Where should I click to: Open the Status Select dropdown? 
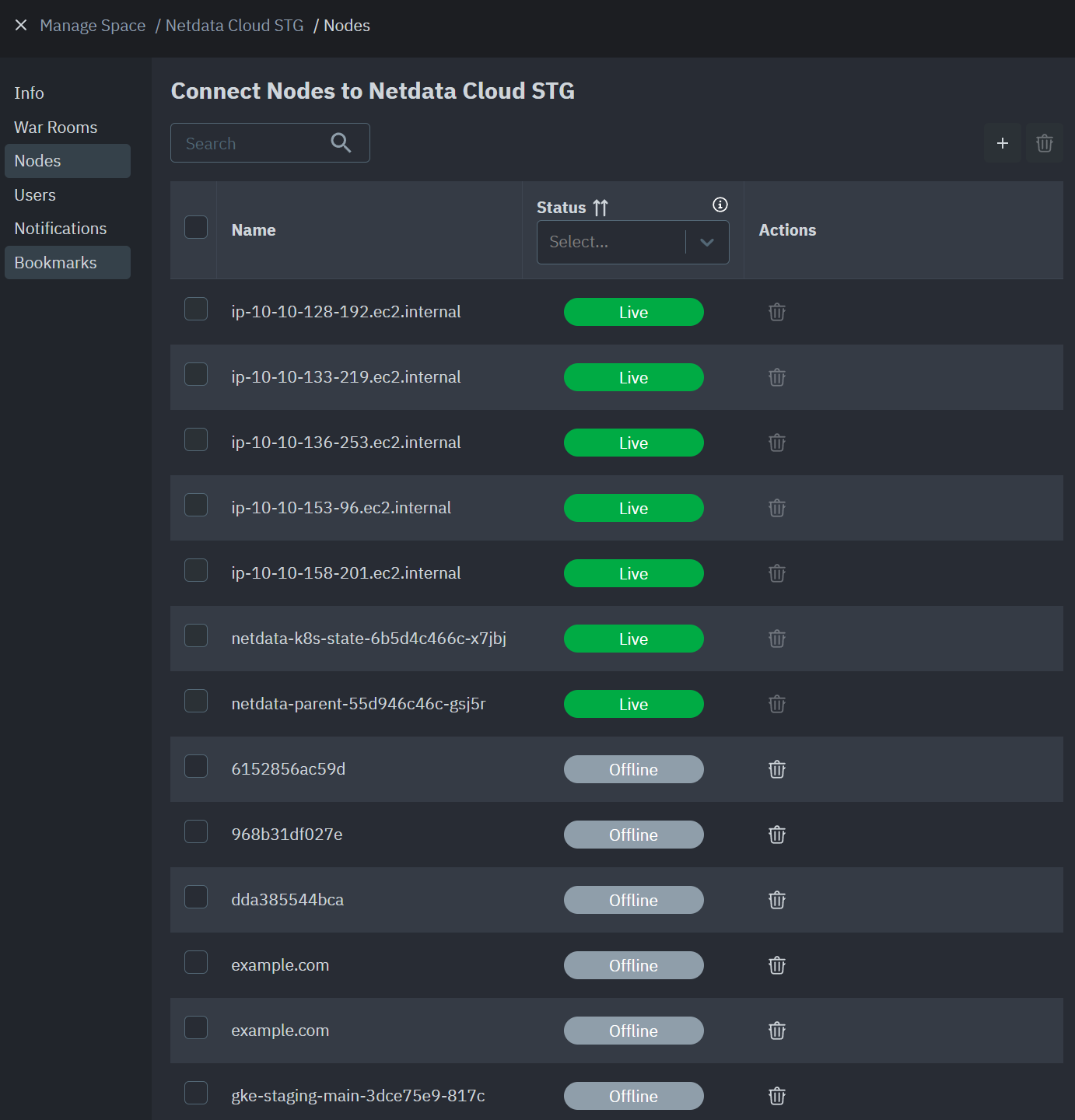[x=611, y=242]
